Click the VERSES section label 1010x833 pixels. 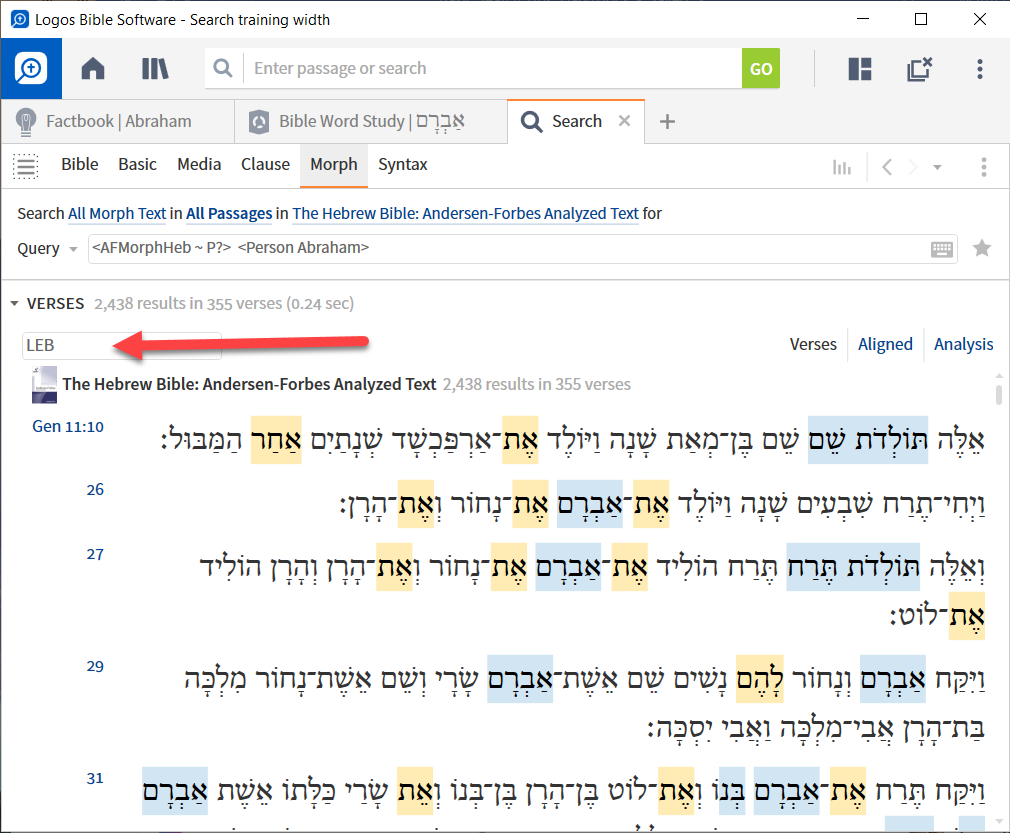point(55,303)
